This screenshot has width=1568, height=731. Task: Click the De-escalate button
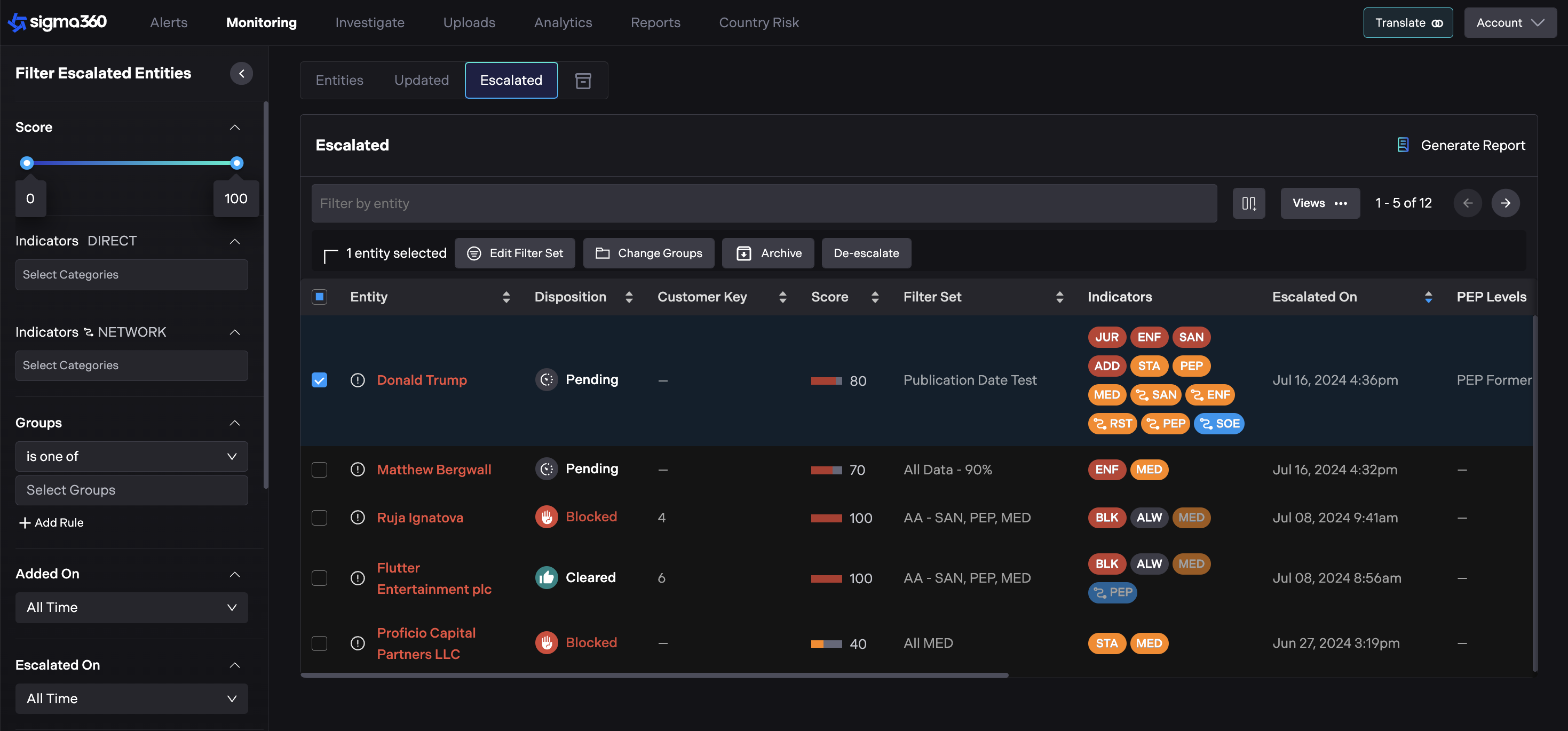866,253
